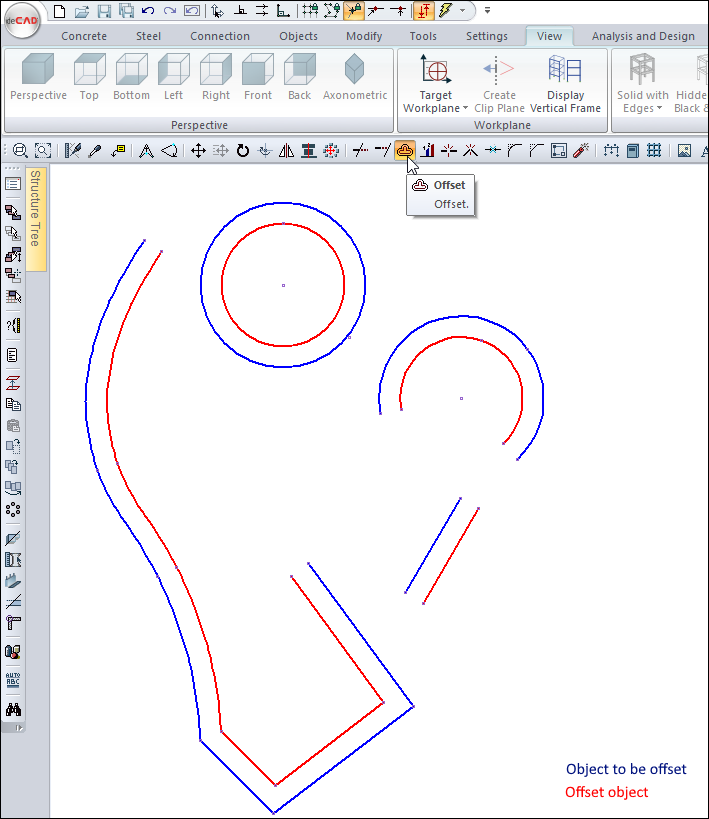Click the Rotate tool icon
Viewport: 709px width, 819px height.
[x=243, y=150]
